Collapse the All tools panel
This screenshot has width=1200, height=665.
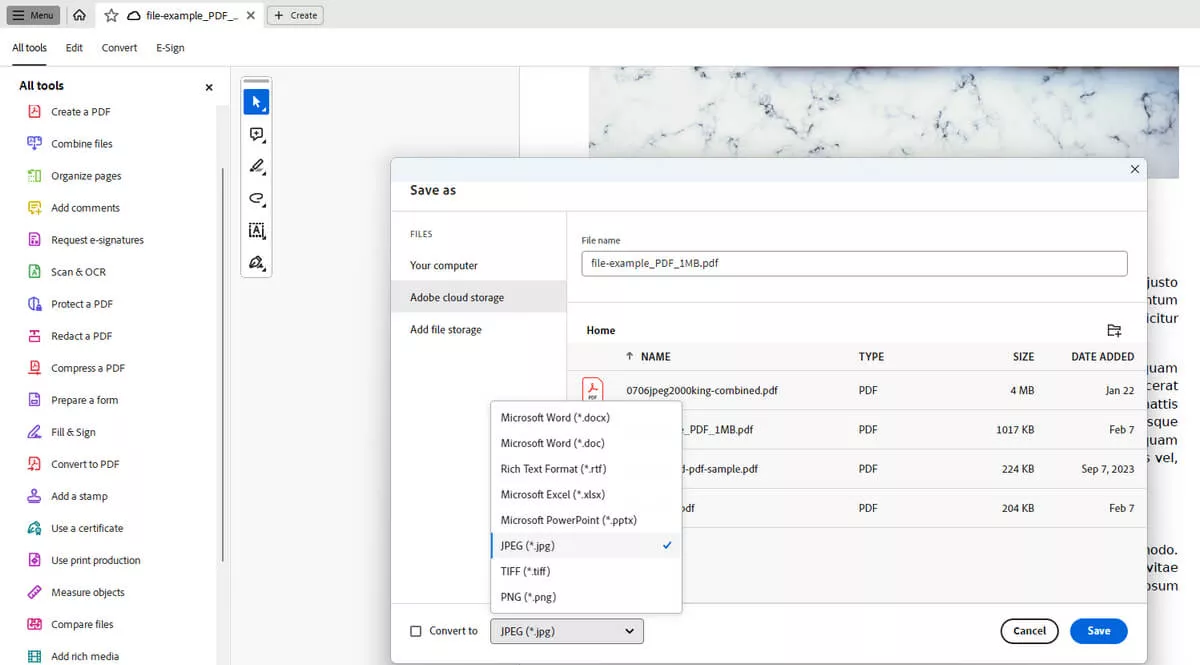pyautogui.click(x=208, y=87)
